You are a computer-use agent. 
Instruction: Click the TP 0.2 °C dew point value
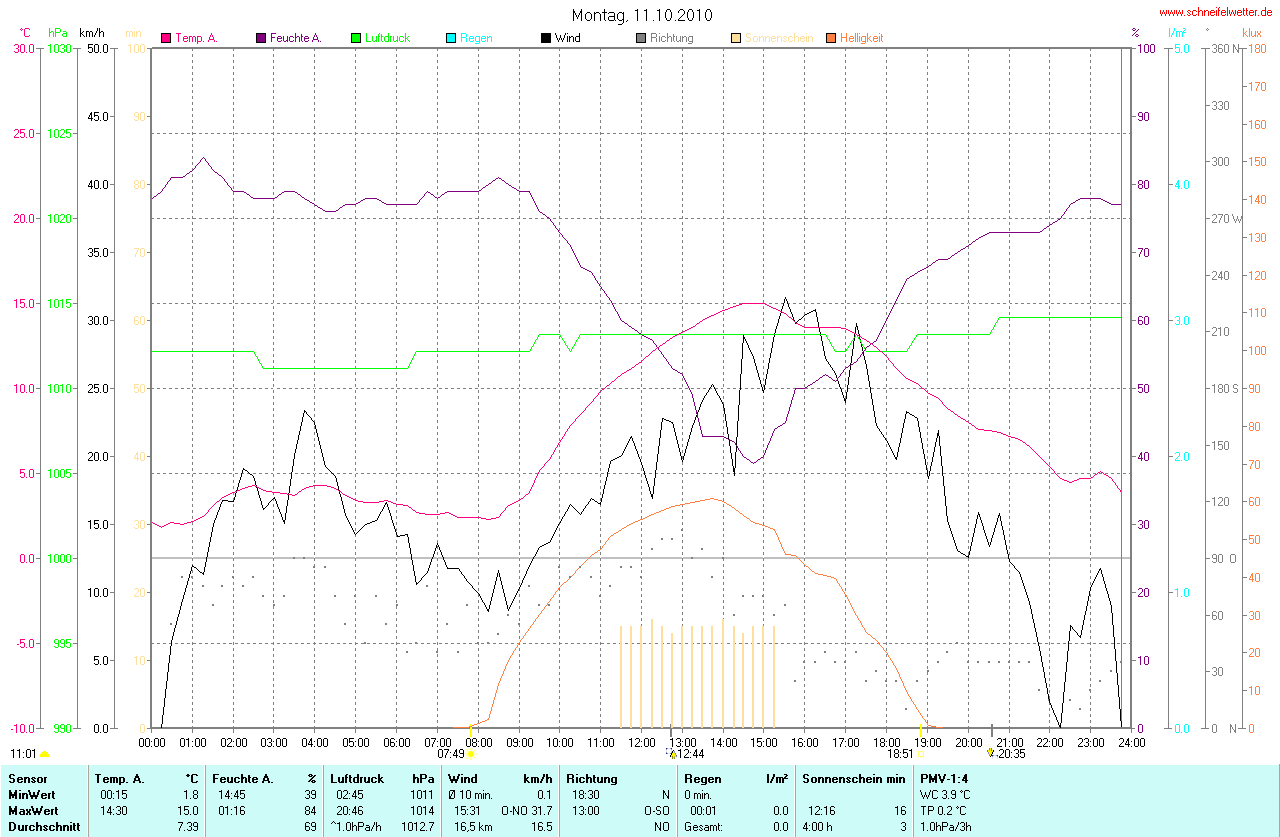(944, 811)
